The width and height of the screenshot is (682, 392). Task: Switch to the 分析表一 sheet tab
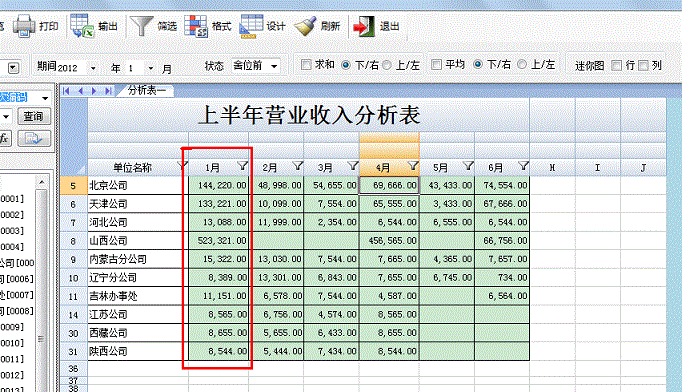point(147,90)
